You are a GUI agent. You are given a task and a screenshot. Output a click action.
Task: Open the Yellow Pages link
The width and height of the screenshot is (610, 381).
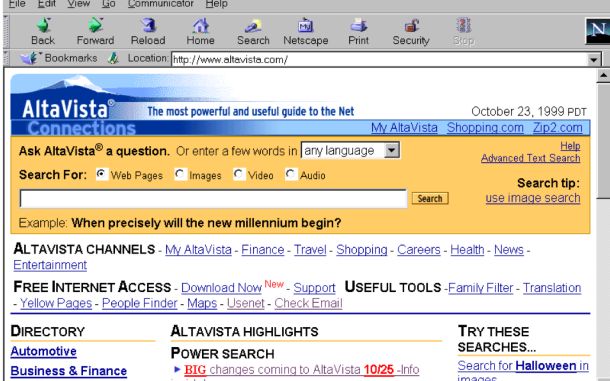pos(56,303)
